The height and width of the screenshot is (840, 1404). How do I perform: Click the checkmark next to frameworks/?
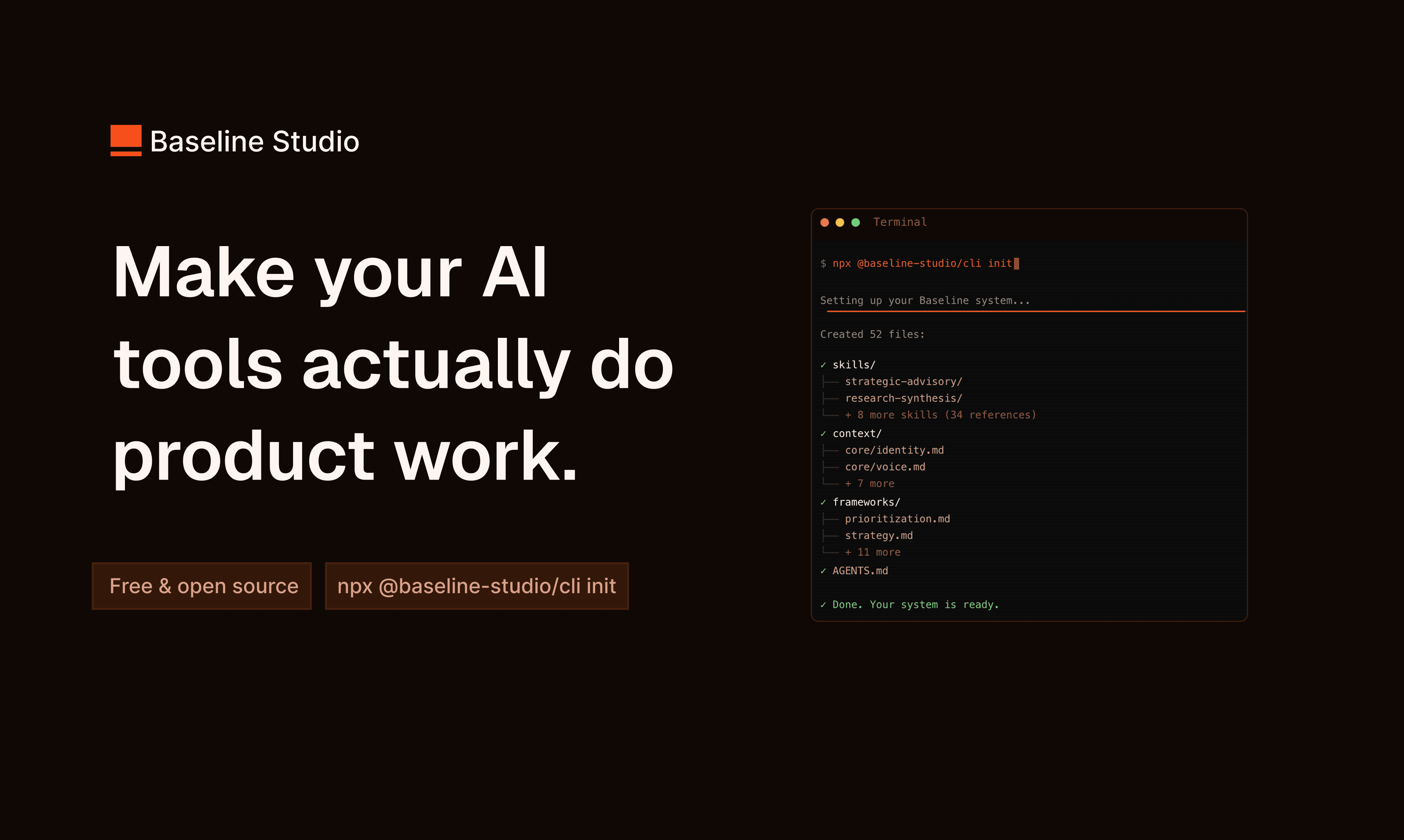(x=824, y=502)
